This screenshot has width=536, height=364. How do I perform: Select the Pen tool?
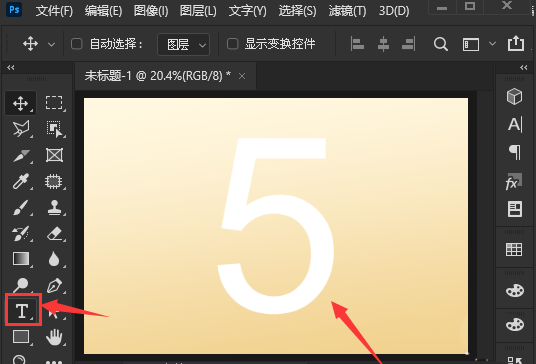54,285
